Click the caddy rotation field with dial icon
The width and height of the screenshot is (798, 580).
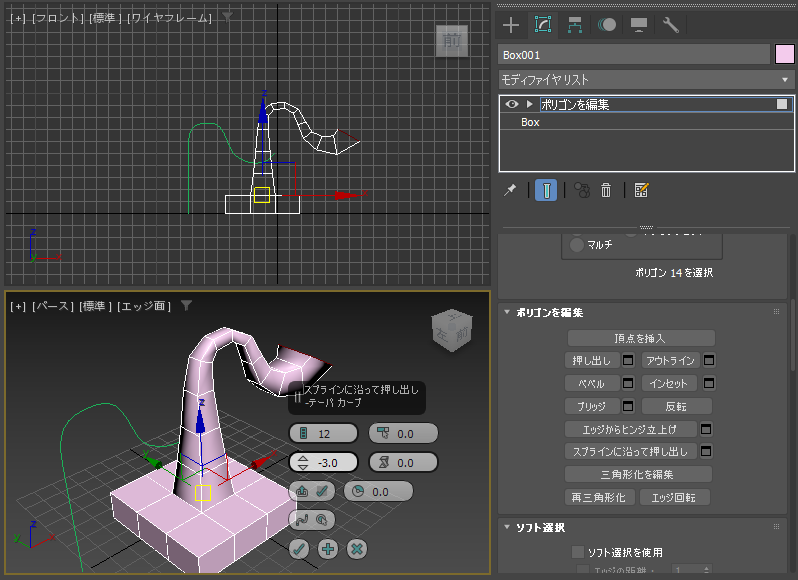[x=379, y=491]
